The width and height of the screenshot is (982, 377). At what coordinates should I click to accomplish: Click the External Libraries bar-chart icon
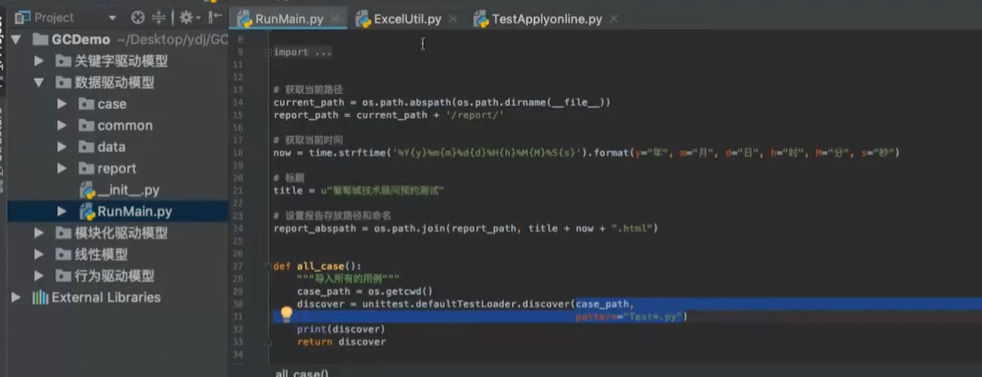(x=40, y=297)
